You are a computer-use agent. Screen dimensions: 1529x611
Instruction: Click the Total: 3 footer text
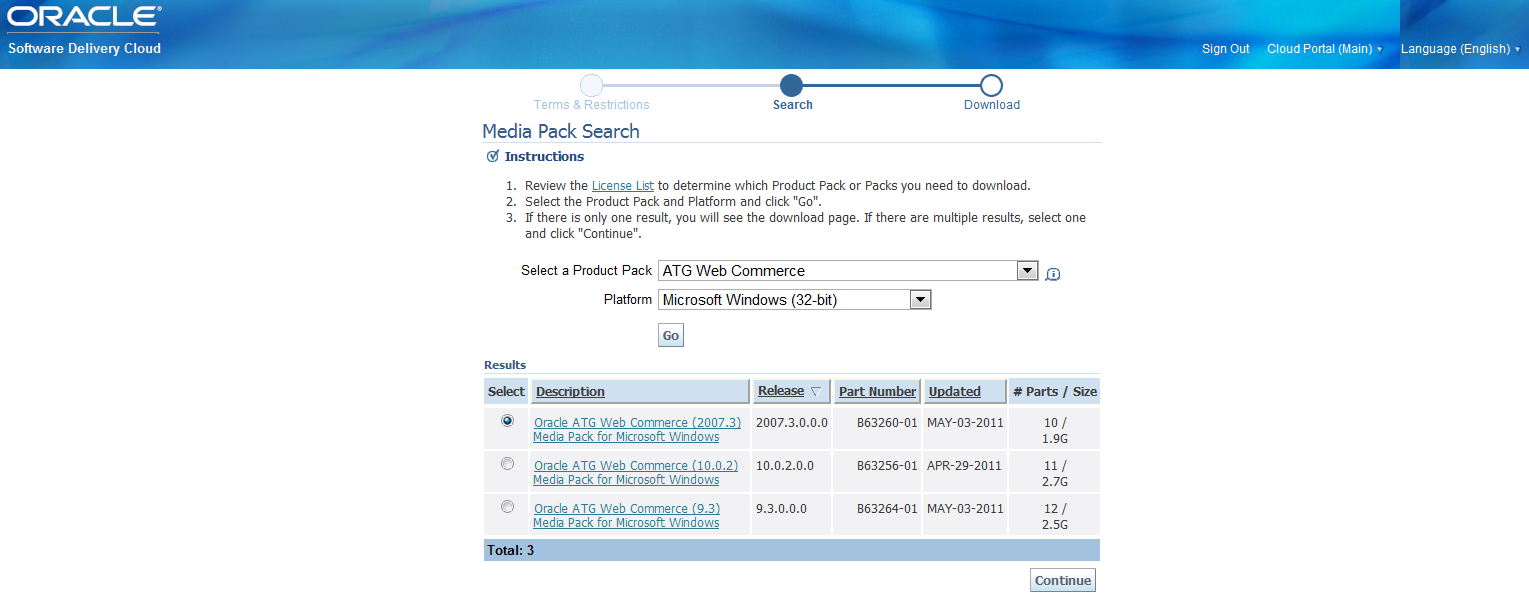point(510,551)
